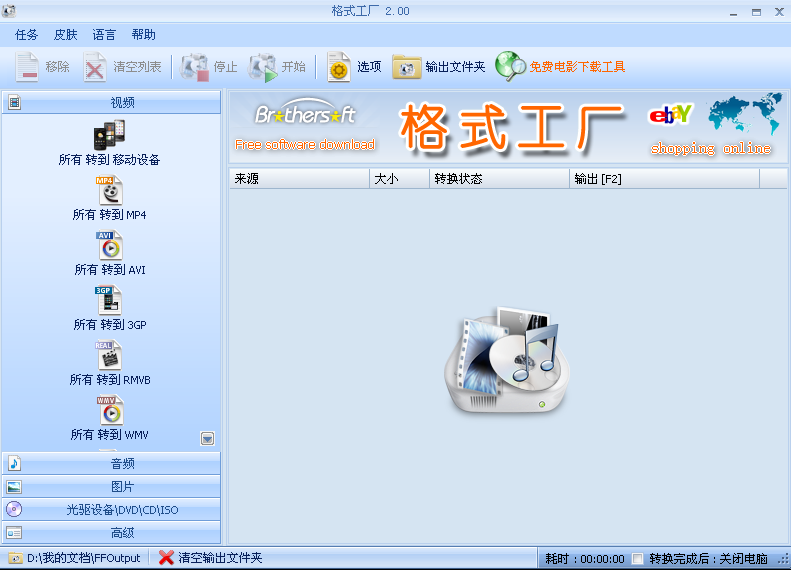This screenshot has height=570, width=791.
Task: Open the 语言 language menu
Action: (104, 35)
